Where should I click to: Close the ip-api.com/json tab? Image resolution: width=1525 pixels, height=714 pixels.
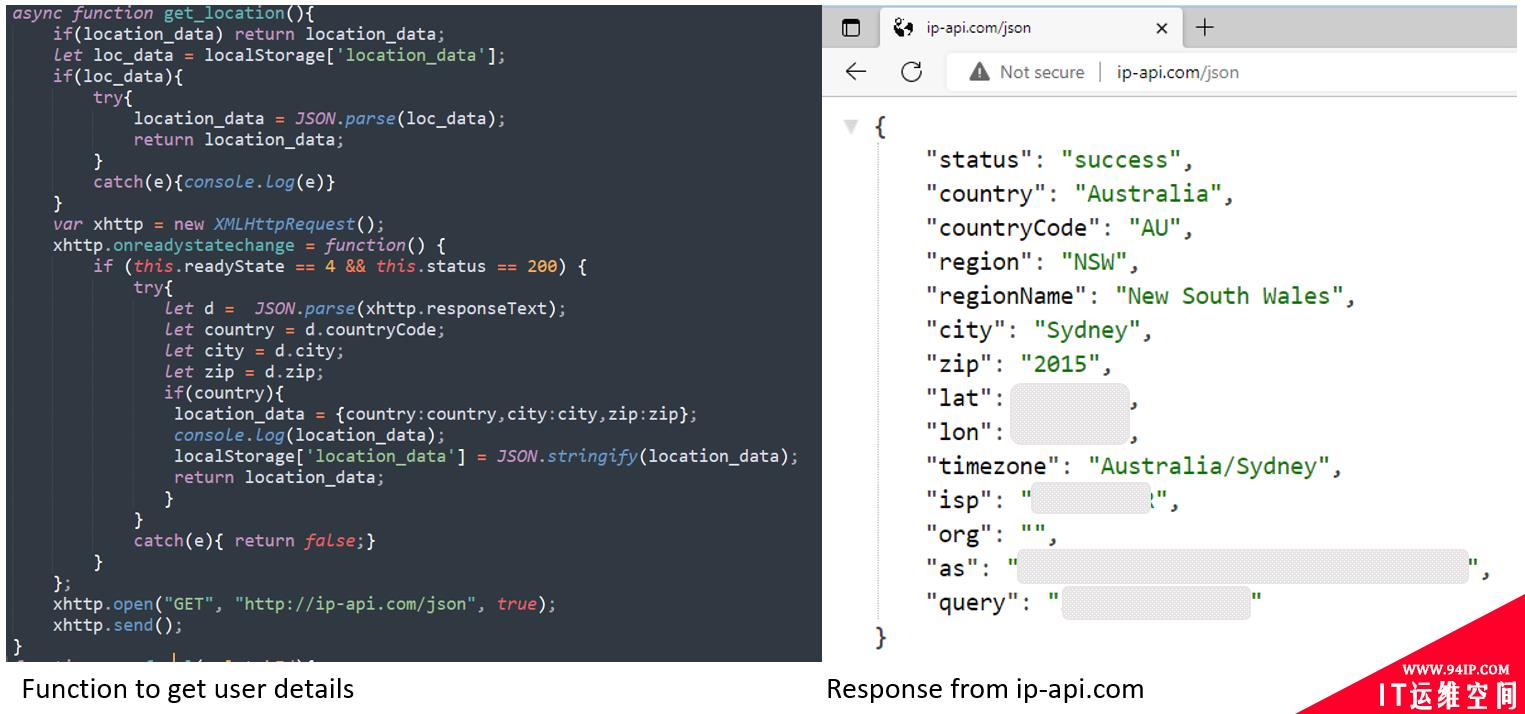pyautogui.click(x=1161, y=28)
